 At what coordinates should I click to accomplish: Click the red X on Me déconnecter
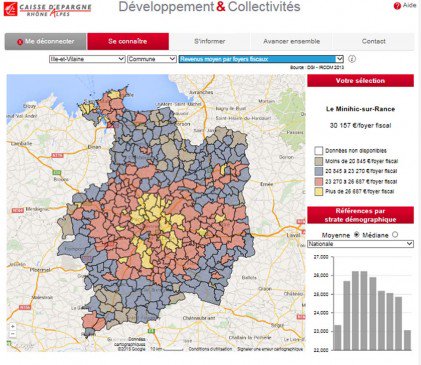click(20, 42)
